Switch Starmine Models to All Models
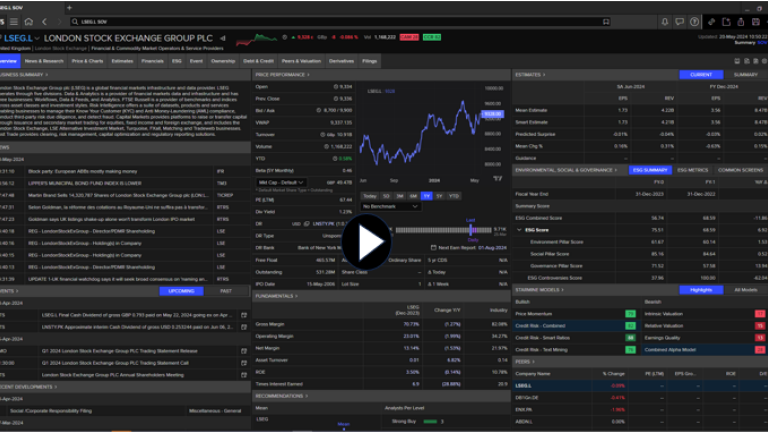 [745, 289]
